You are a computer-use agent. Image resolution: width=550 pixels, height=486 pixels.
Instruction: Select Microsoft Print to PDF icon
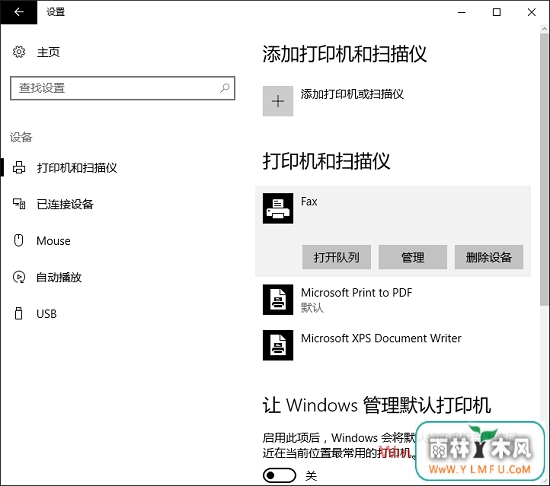(278, 299)
